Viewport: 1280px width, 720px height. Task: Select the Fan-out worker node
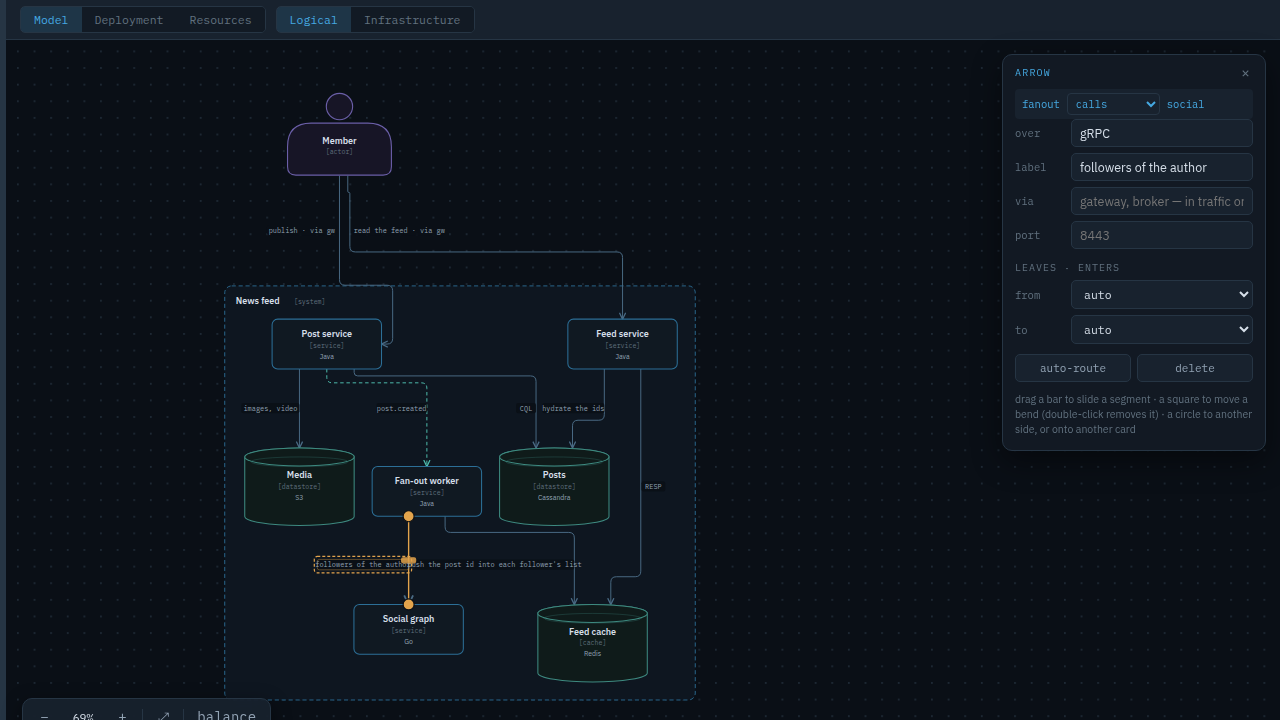427,491
